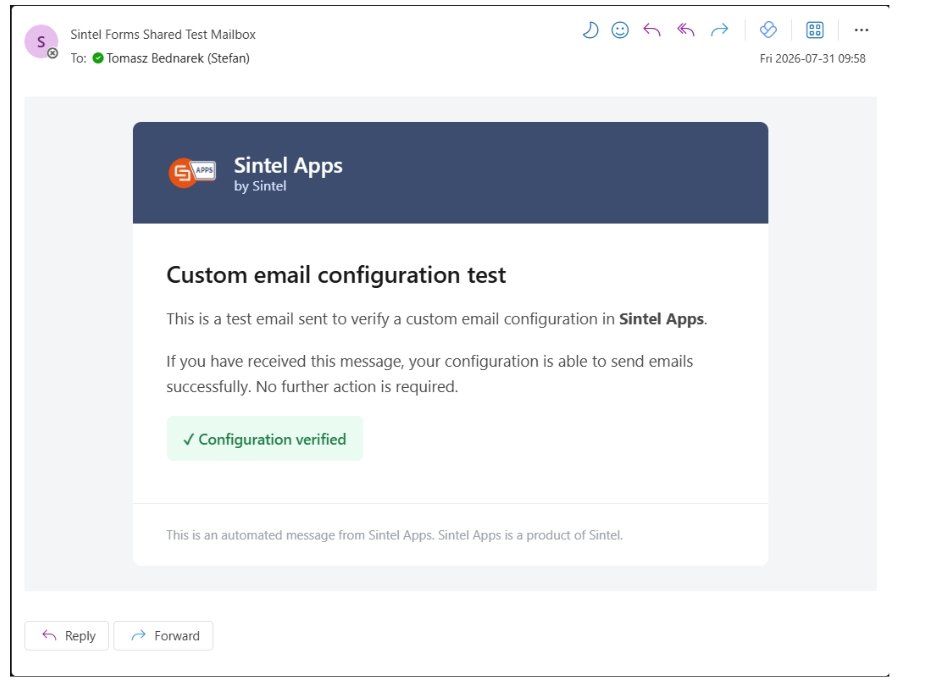Click heading Custom email configuration test
This screenshot has width=936, height=686.
tap(336, 275)
